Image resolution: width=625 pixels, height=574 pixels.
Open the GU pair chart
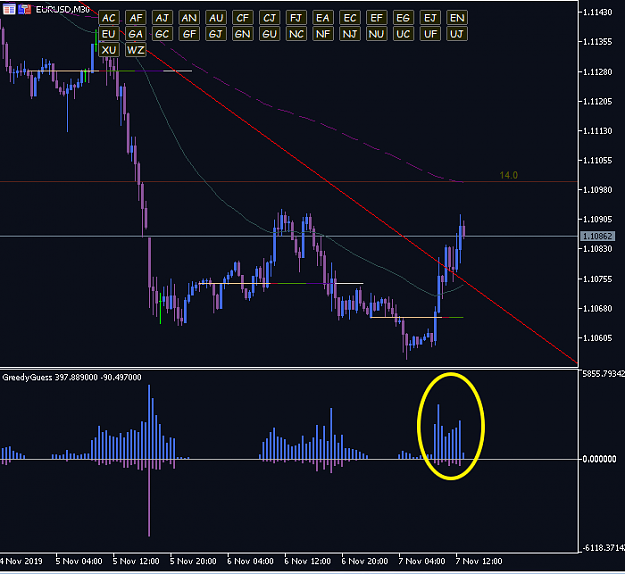[x=269, y=34]
